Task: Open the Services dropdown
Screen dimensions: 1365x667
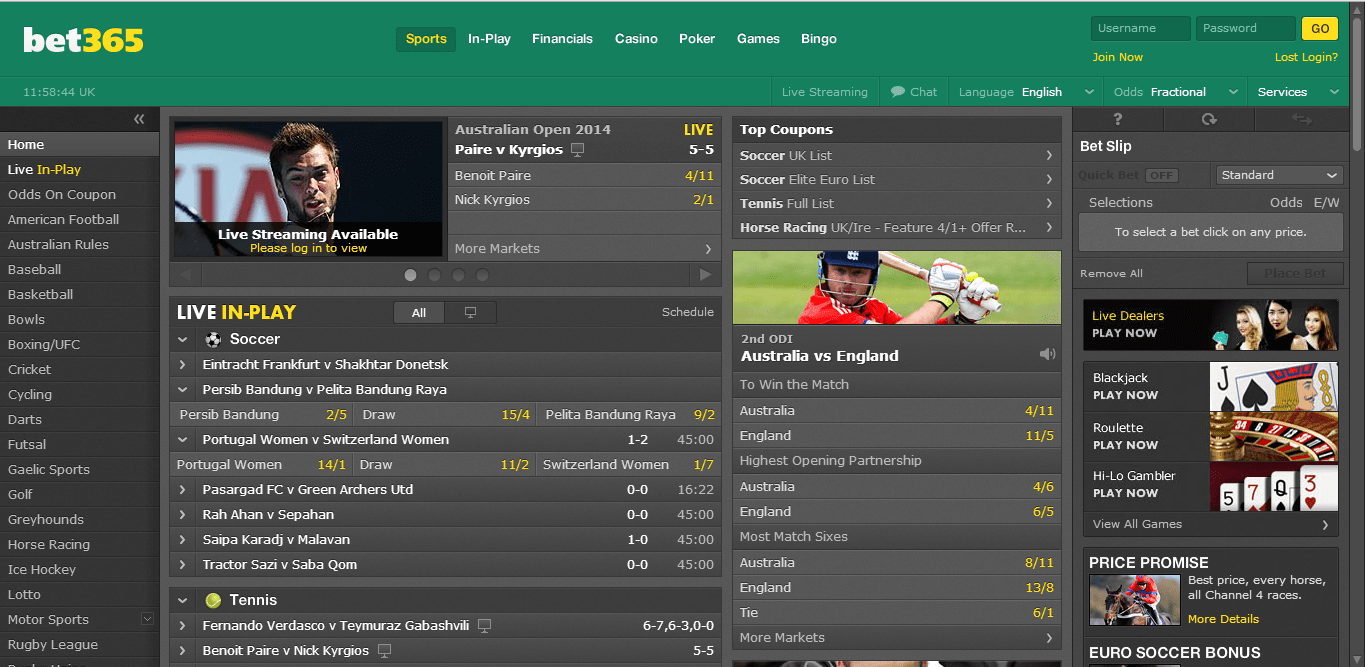Action: tap(1298, 92)
